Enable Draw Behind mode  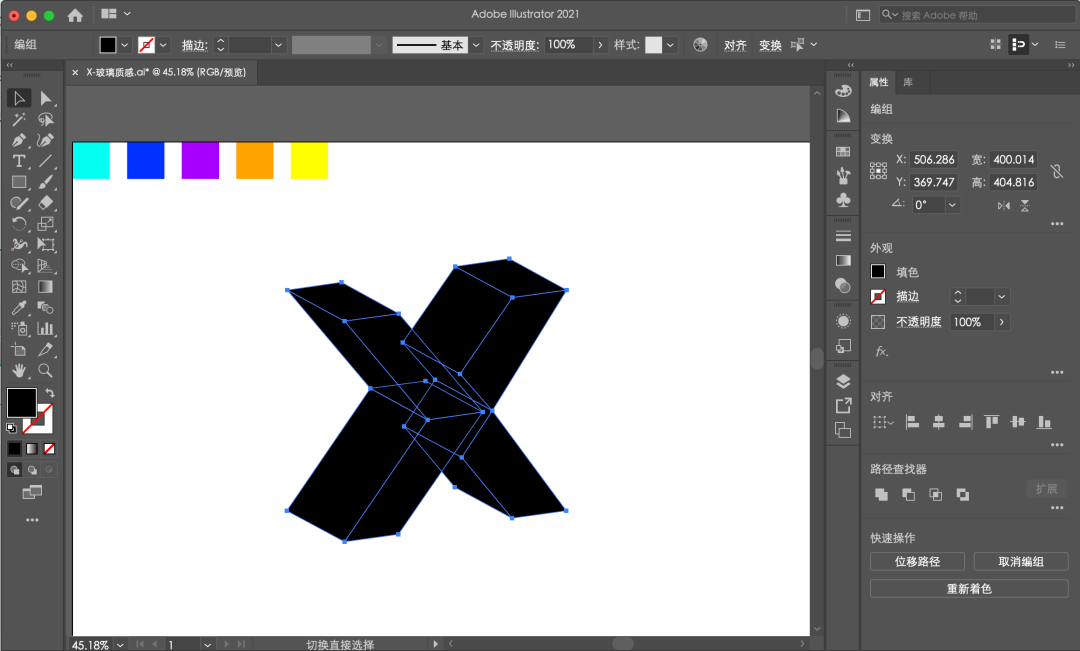(32, 470)
